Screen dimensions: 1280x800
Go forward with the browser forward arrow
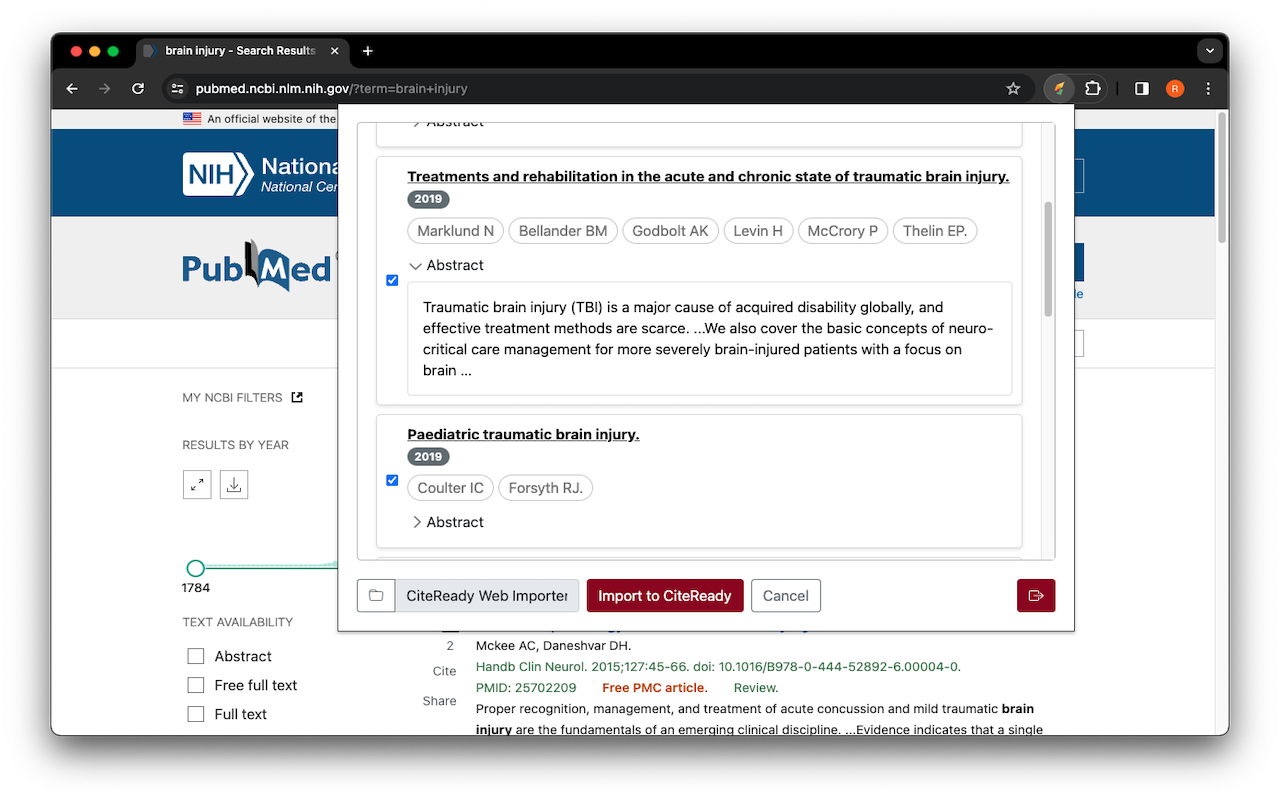click(x=105, y=89)
